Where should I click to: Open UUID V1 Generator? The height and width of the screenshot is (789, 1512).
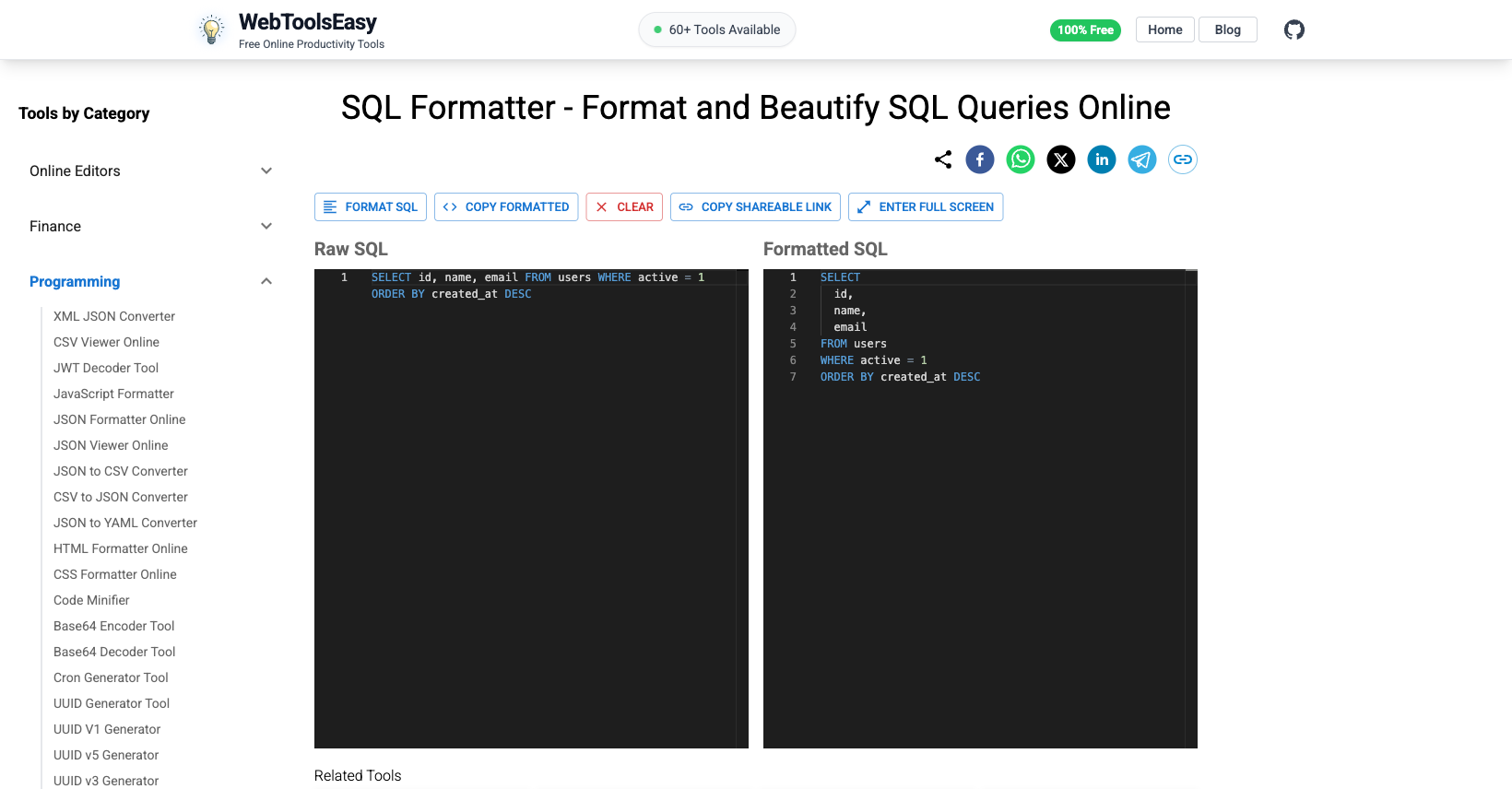[107, 729]
